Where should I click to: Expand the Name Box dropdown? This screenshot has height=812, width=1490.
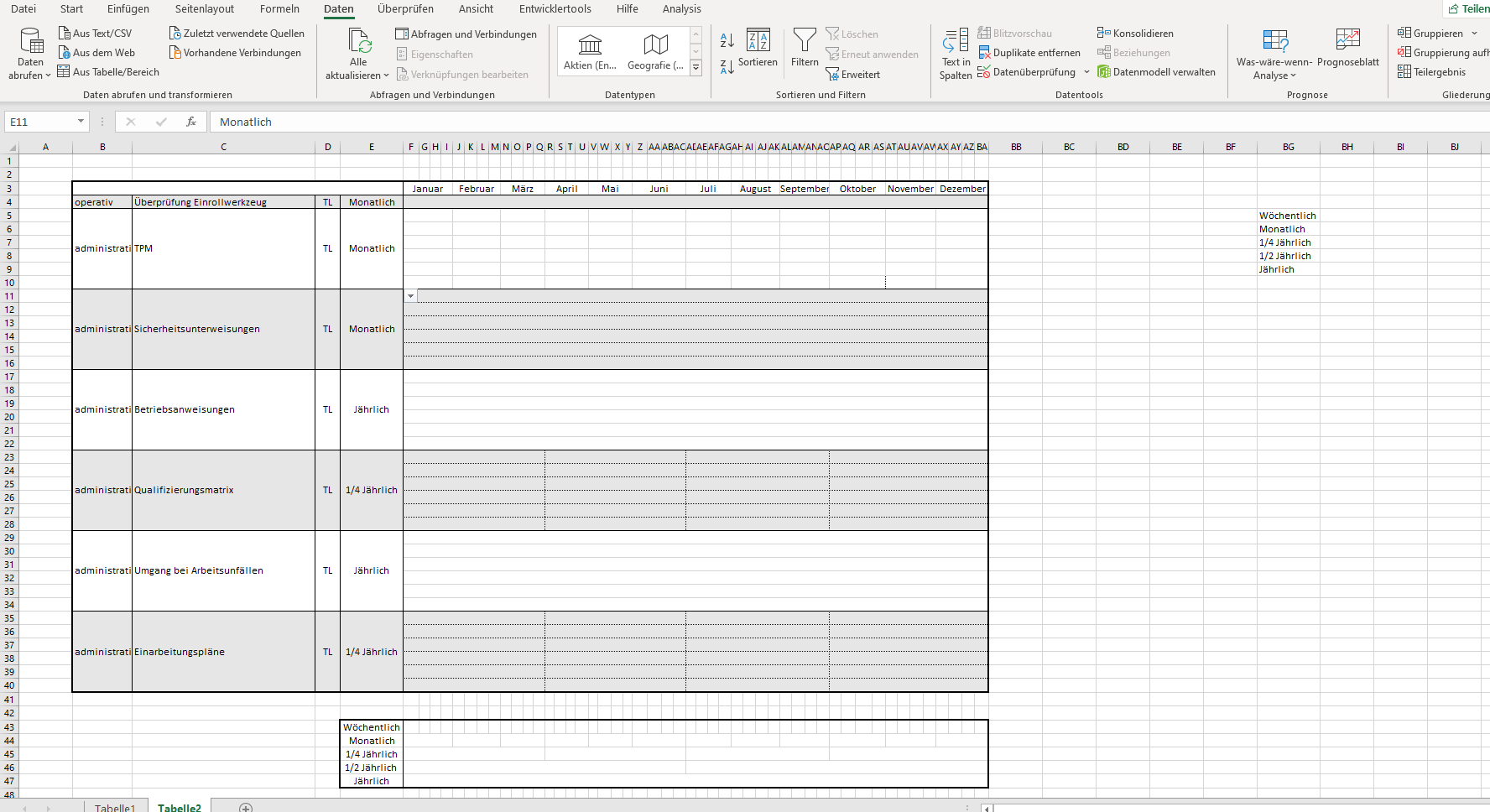[x=81, y=122]
